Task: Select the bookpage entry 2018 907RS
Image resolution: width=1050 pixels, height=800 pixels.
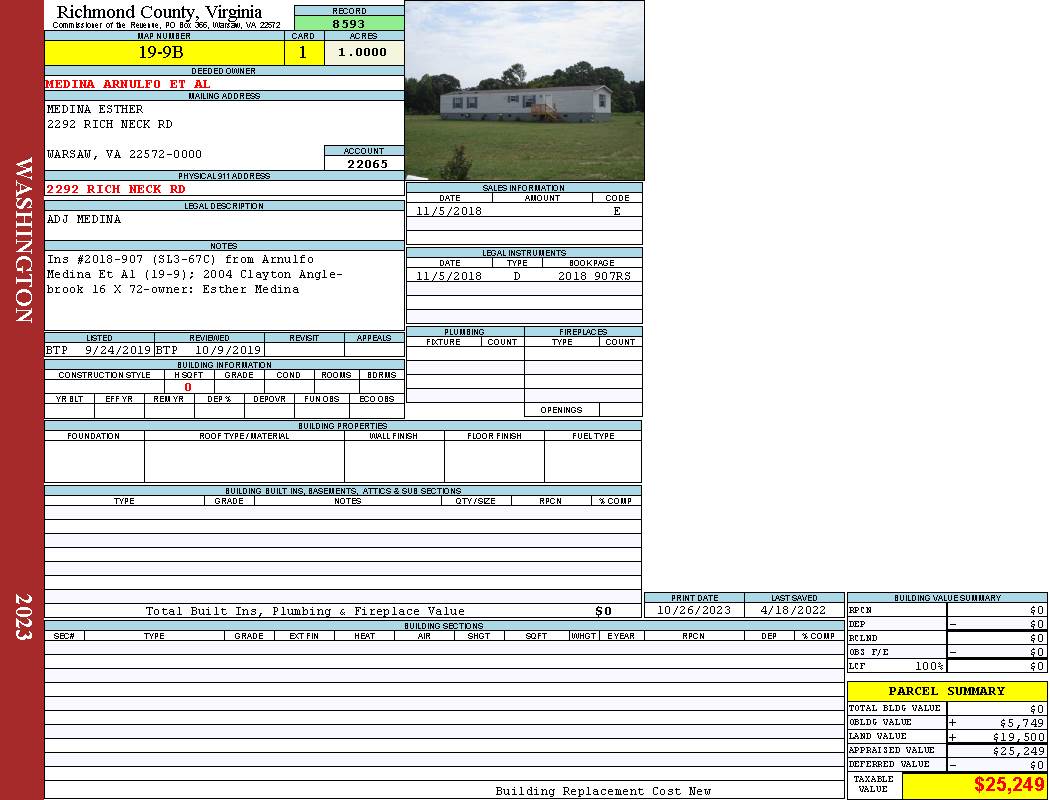Action: point(592,276)
